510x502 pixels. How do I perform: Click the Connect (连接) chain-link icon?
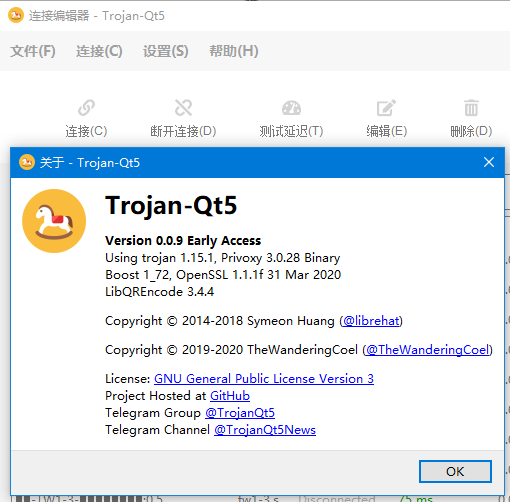click(86, 108)
